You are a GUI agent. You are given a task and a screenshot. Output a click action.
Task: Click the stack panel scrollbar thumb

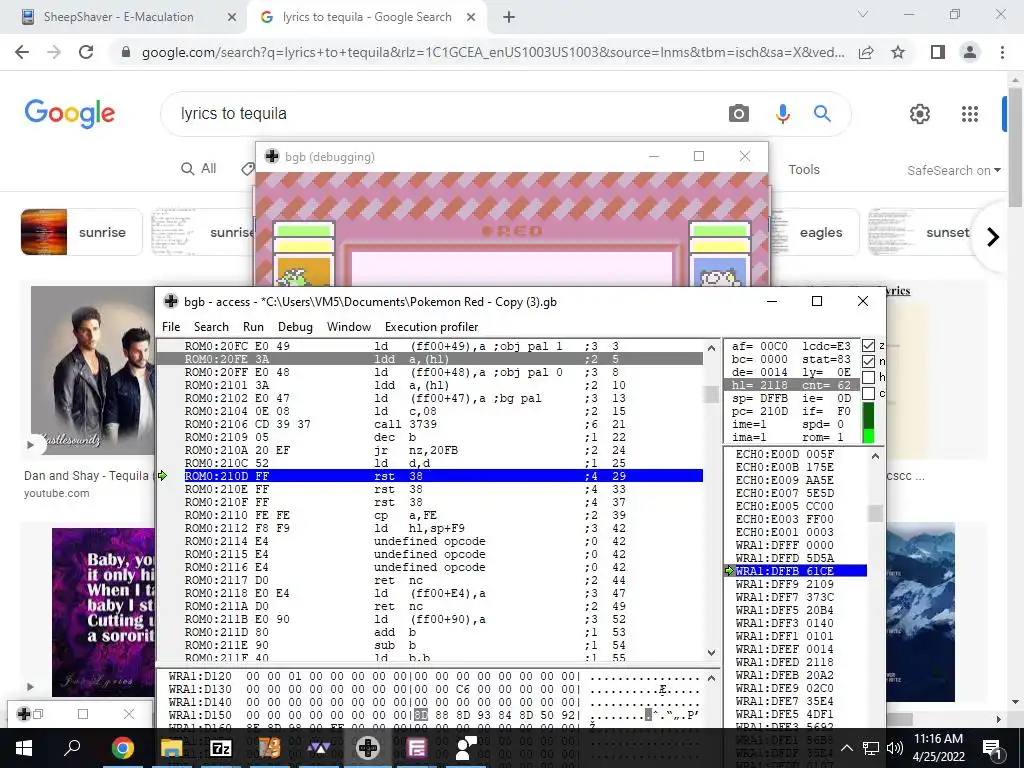[876, 513]
